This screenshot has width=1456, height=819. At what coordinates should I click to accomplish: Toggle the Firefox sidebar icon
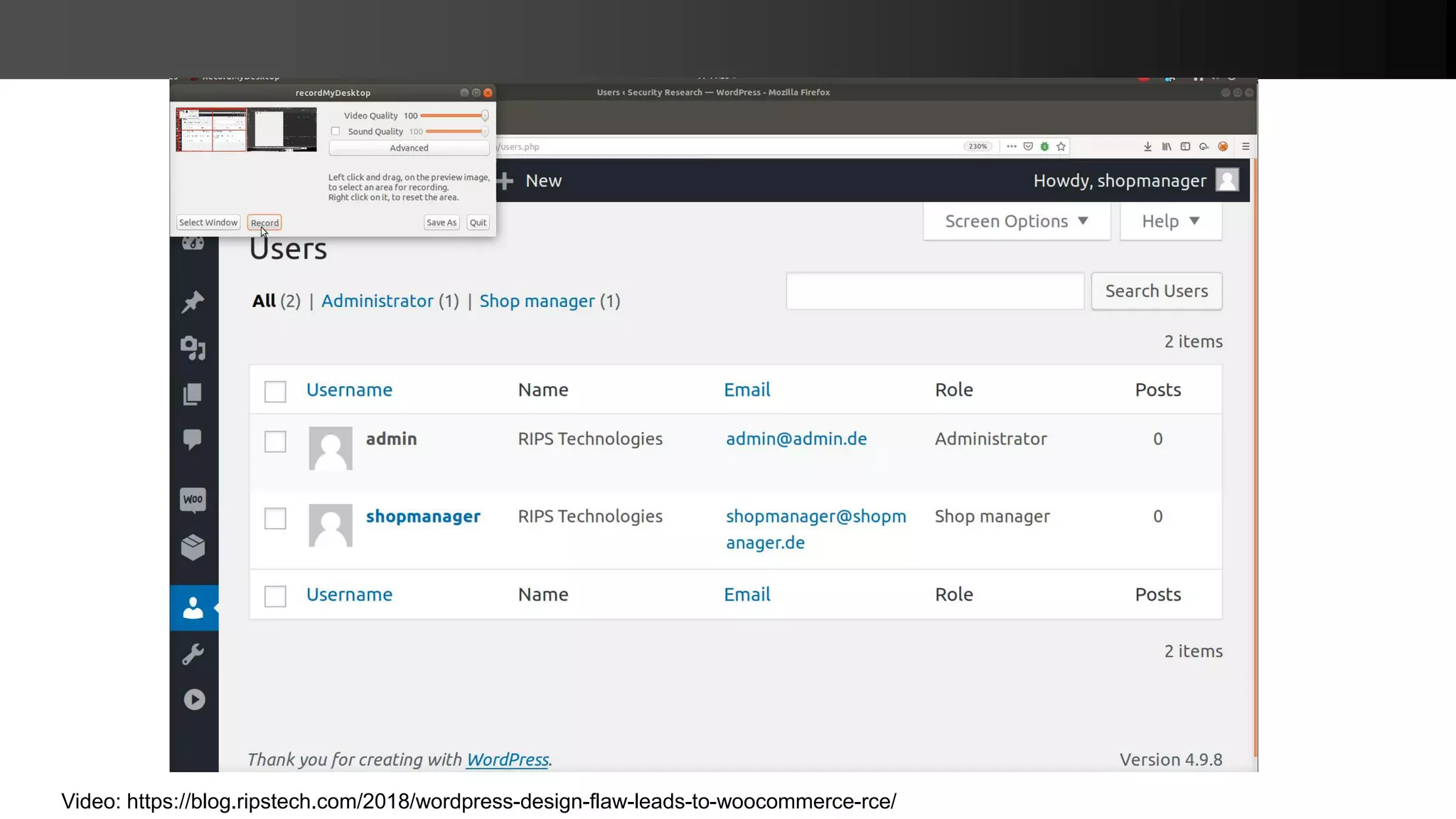(1185, 146)
